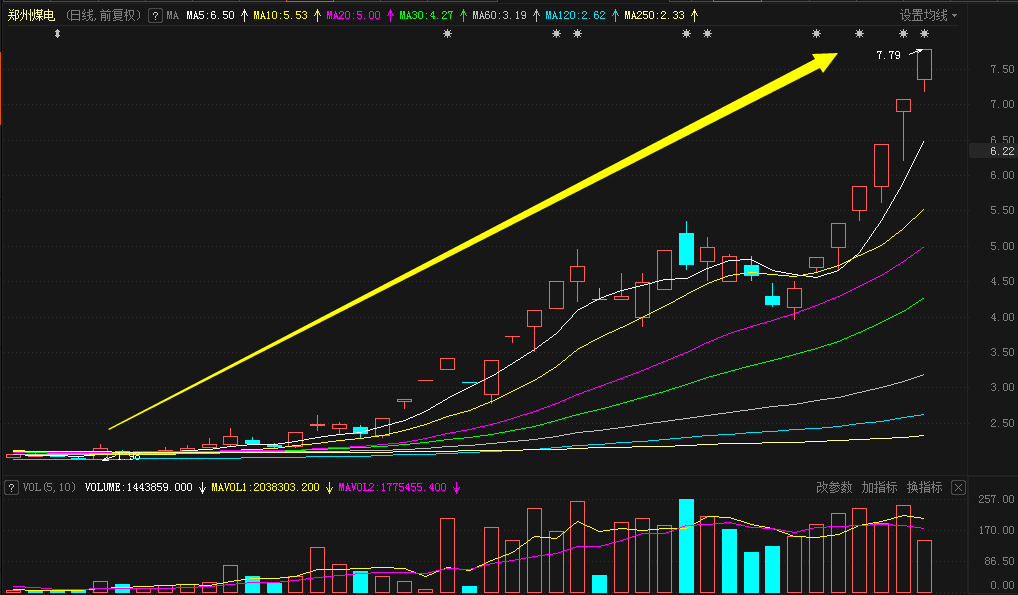This screenshot has width=1018, height=595.
Task: Click the VOLUME:1443859.000 readout
Action: click(138, 487)
